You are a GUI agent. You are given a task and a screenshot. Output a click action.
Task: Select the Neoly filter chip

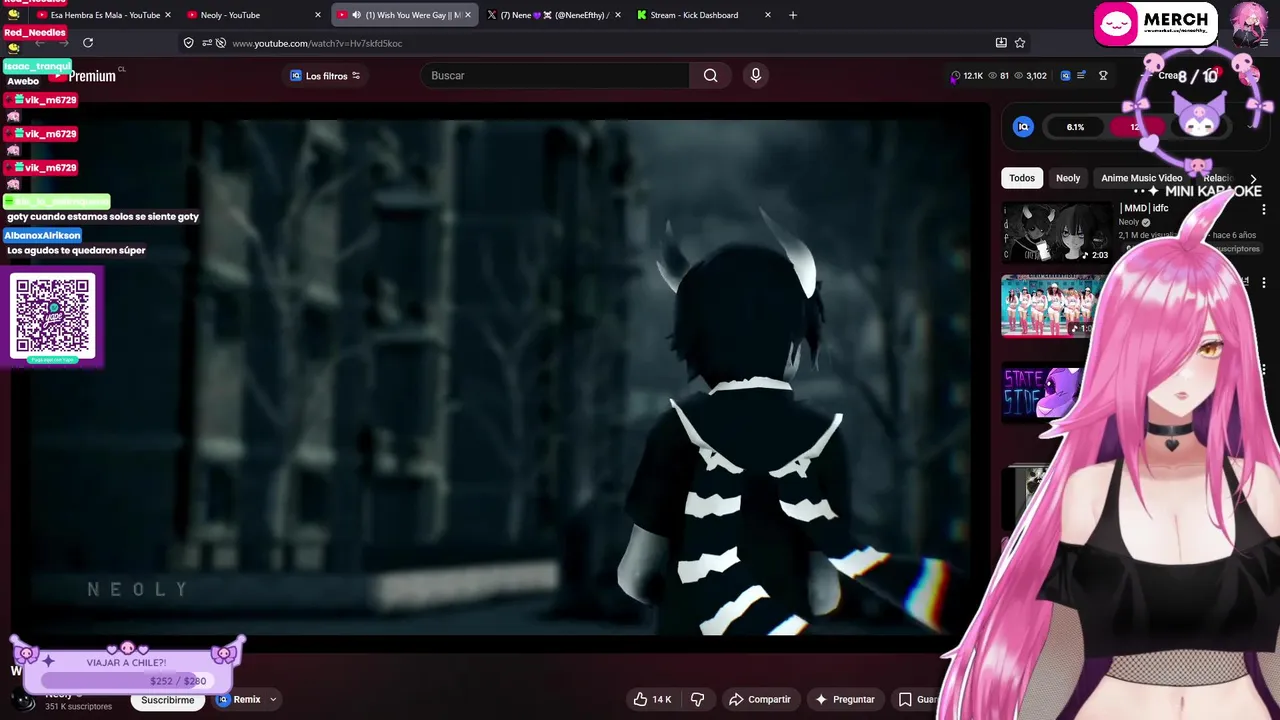[1068, 178]
